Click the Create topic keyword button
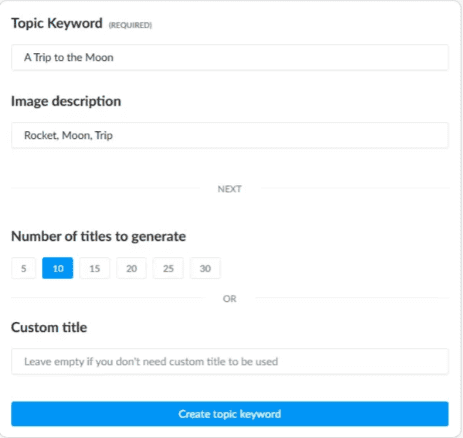 [x=230, y=414]
